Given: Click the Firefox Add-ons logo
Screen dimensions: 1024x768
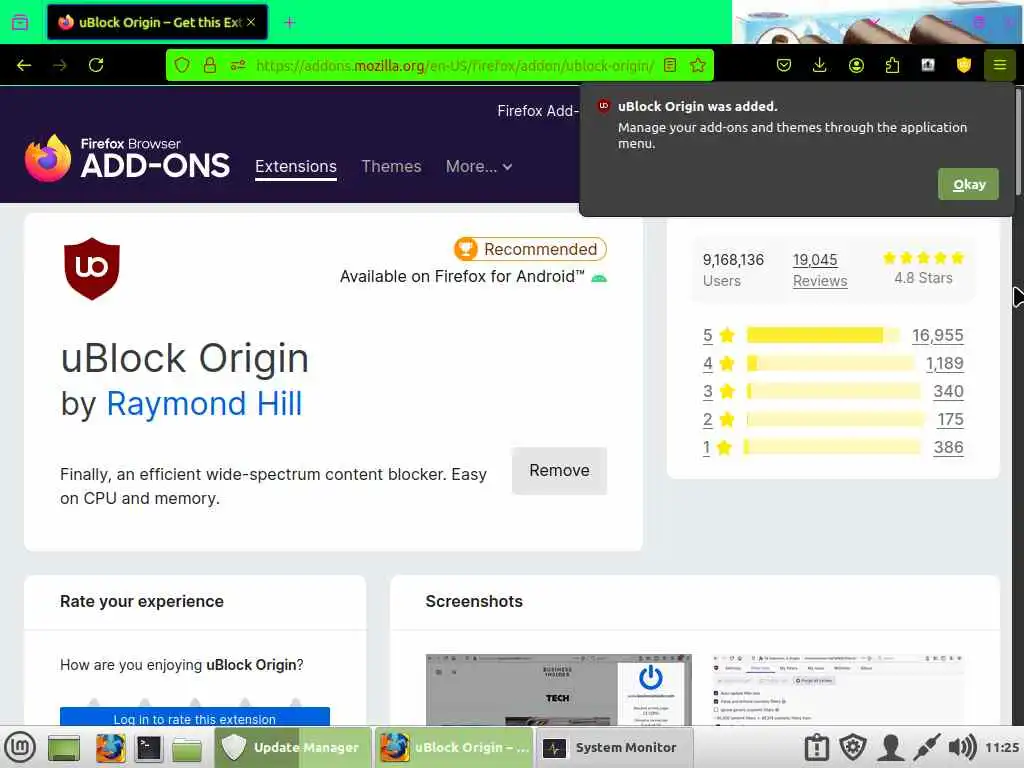Looking at the screenshot, I should (x=127, y=159).
